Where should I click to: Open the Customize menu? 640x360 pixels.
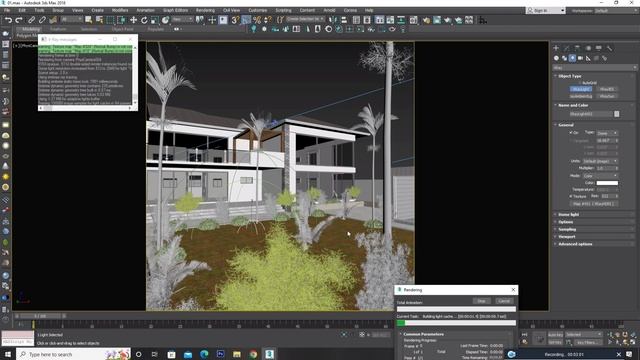(258, 10)
